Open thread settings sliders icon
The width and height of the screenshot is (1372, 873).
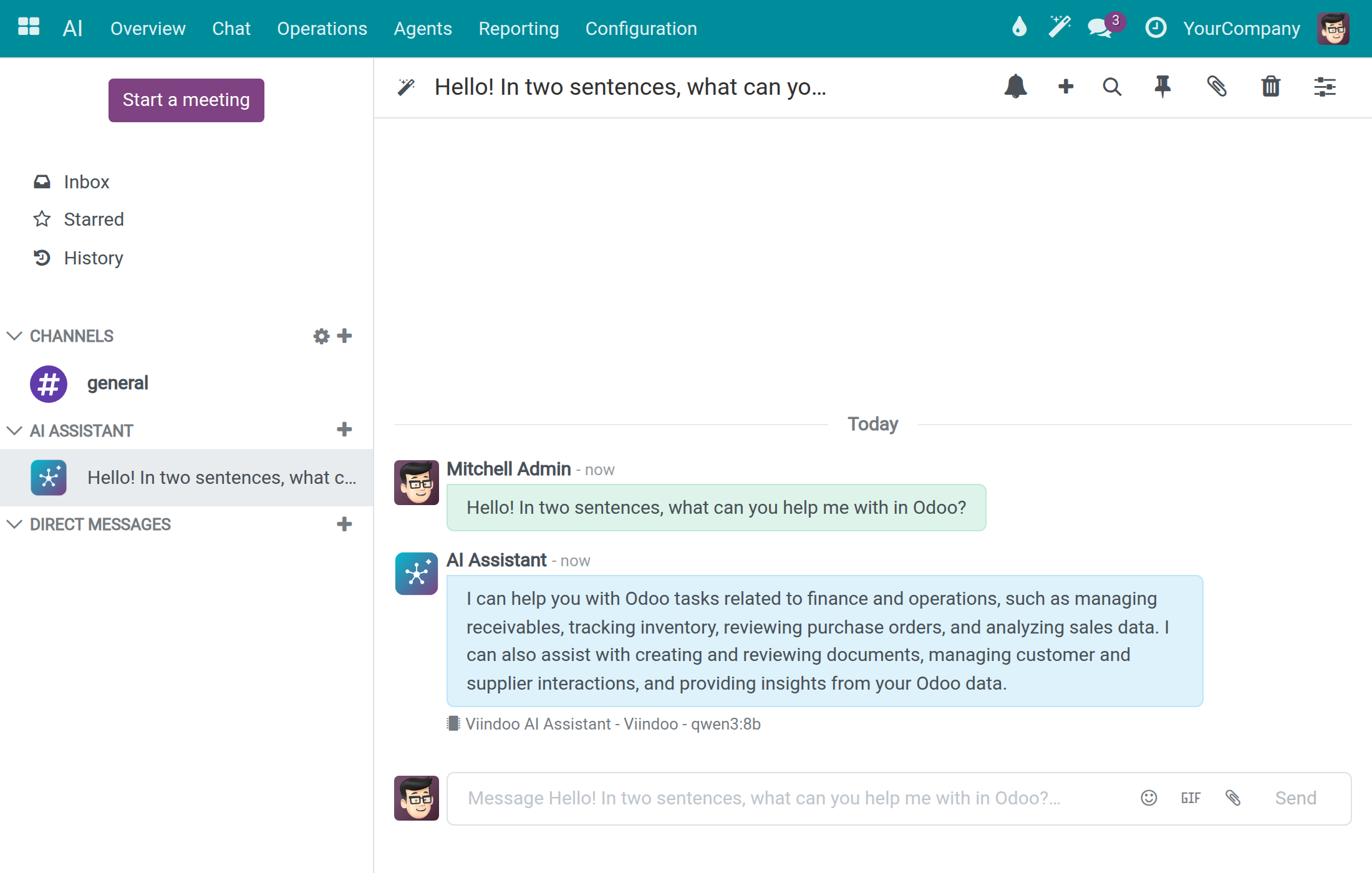[1325, 87]
